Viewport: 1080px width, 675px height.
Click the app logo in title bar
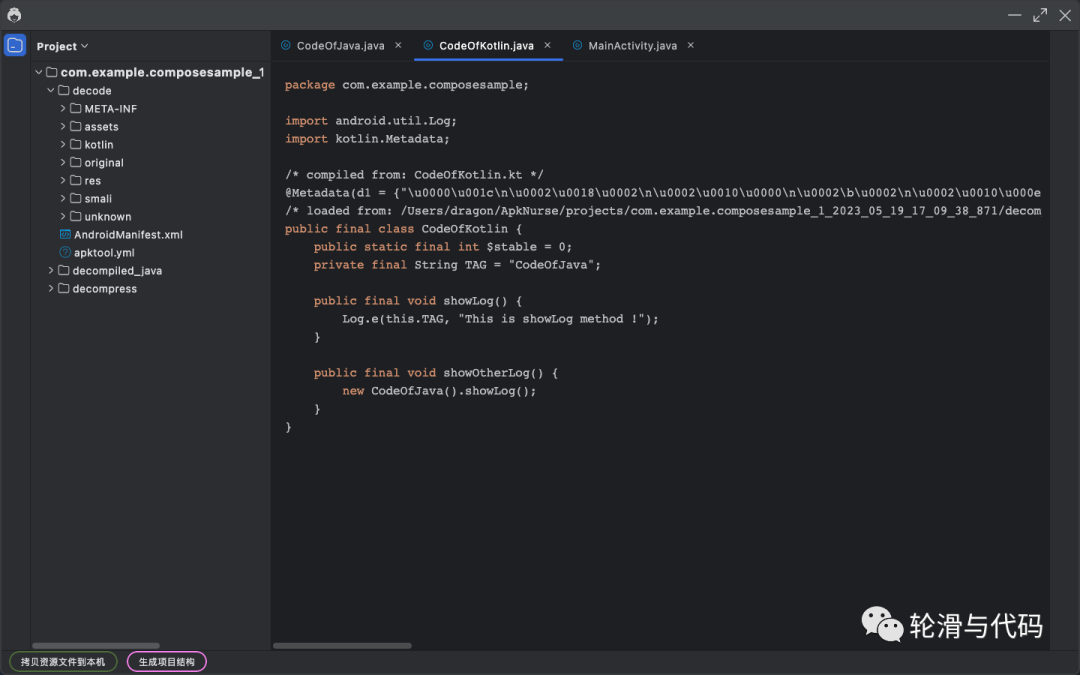(14, 15)
